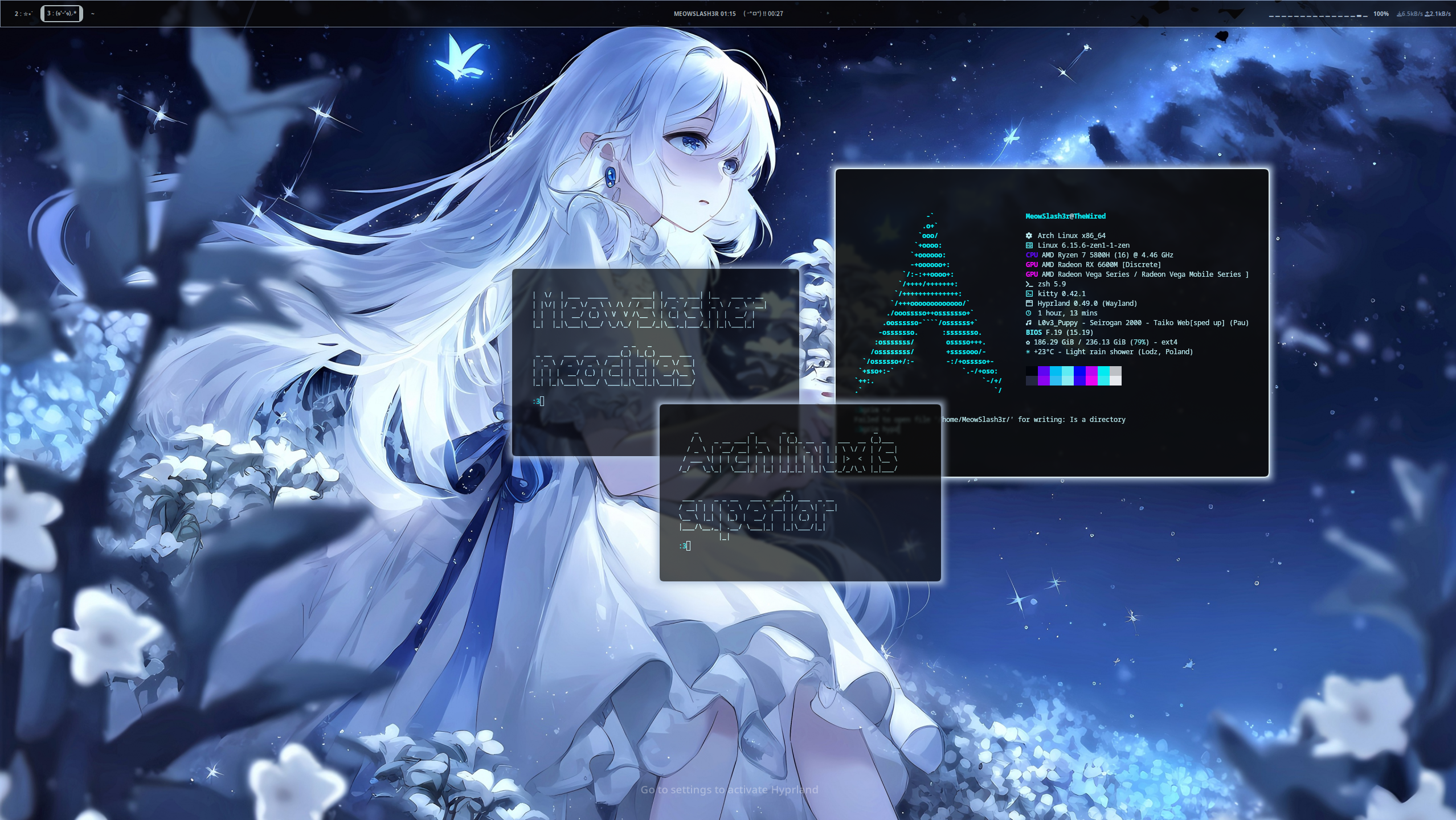Screen dimensions: 1456x820
Task: Click the 'superior' ASCII banner text
Action: click(x=757, y=513)
